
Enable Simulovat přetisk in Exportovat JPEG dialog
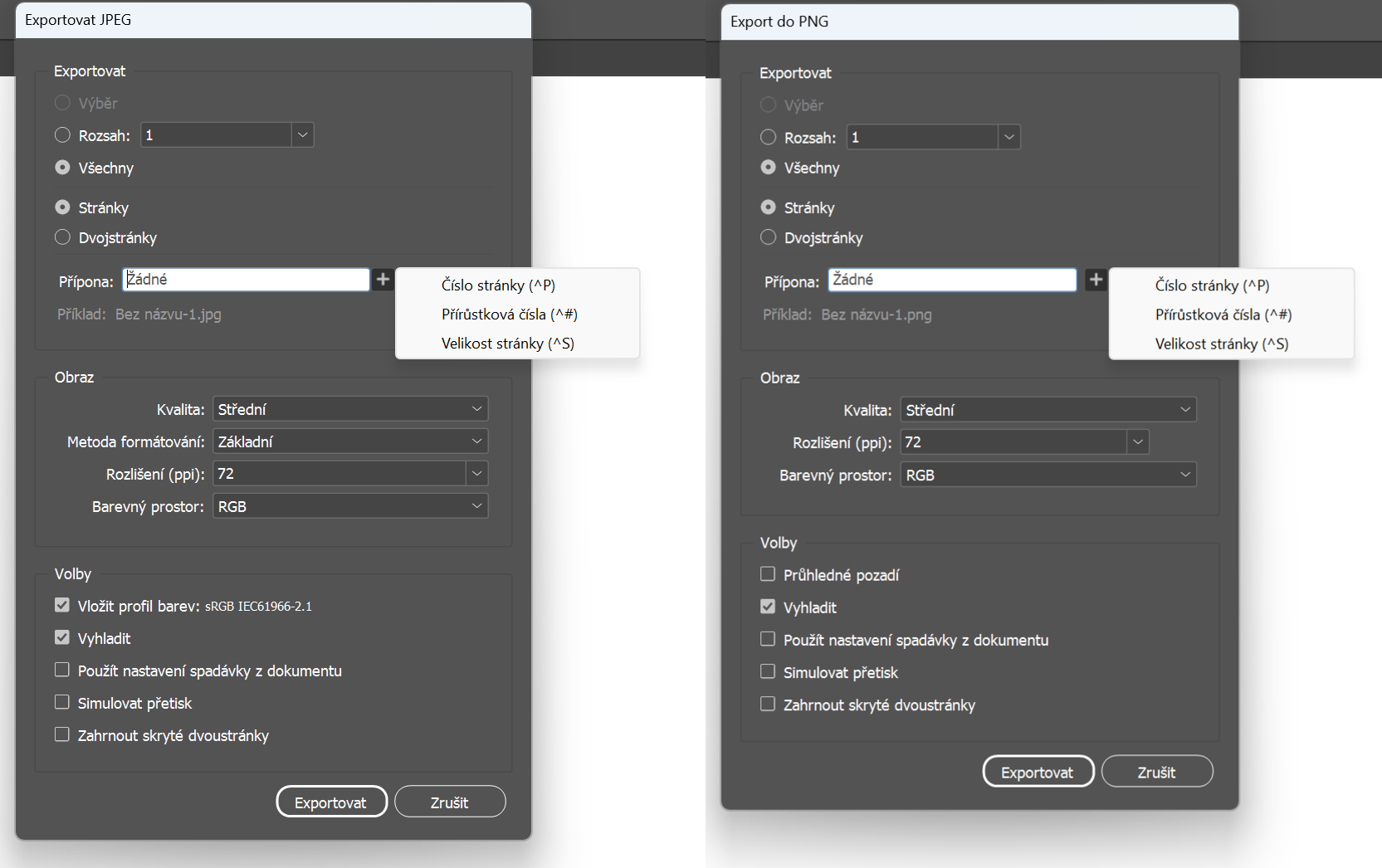(62, 702)
